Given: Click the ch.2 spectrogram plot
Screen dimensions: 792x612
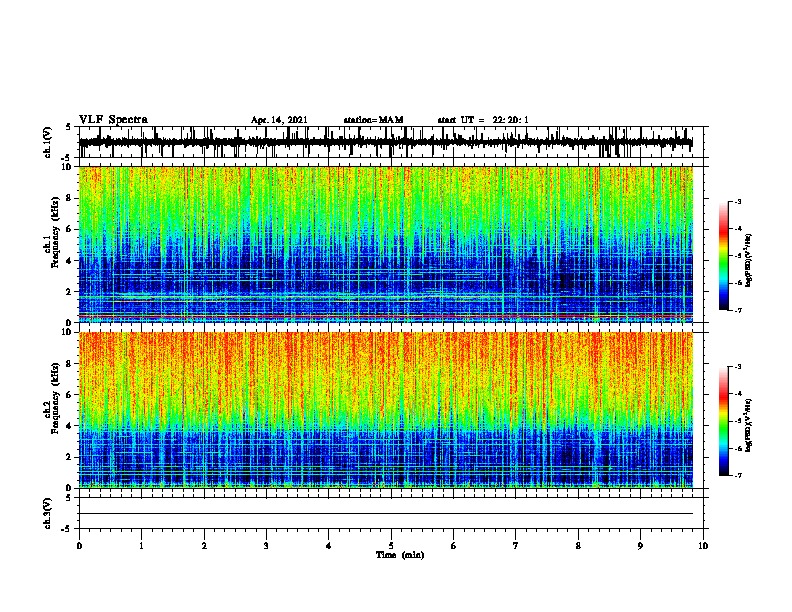Looking at the screenshot, I should coord(386,410).
